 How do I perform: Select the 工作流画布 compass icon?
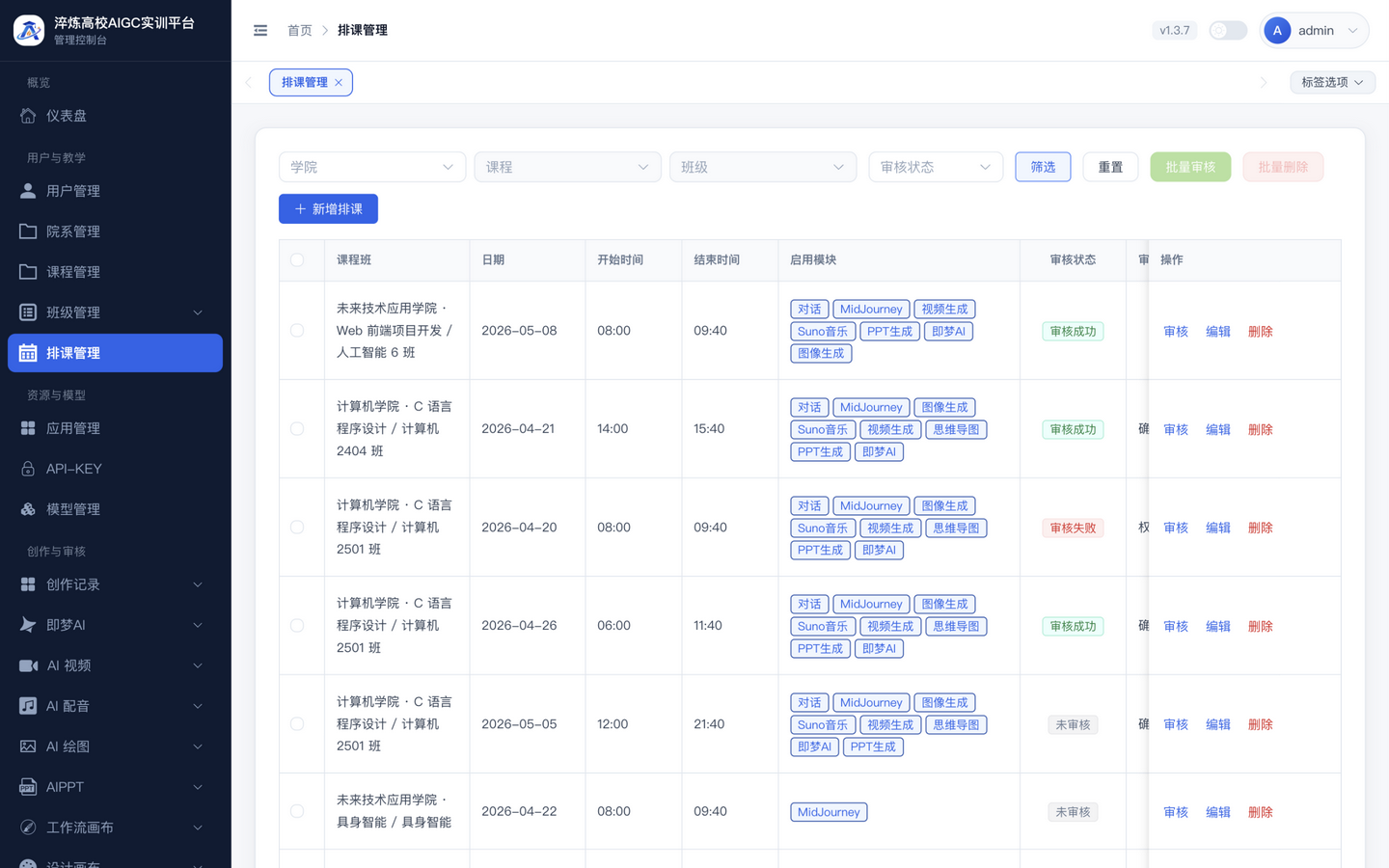point(28,827)
